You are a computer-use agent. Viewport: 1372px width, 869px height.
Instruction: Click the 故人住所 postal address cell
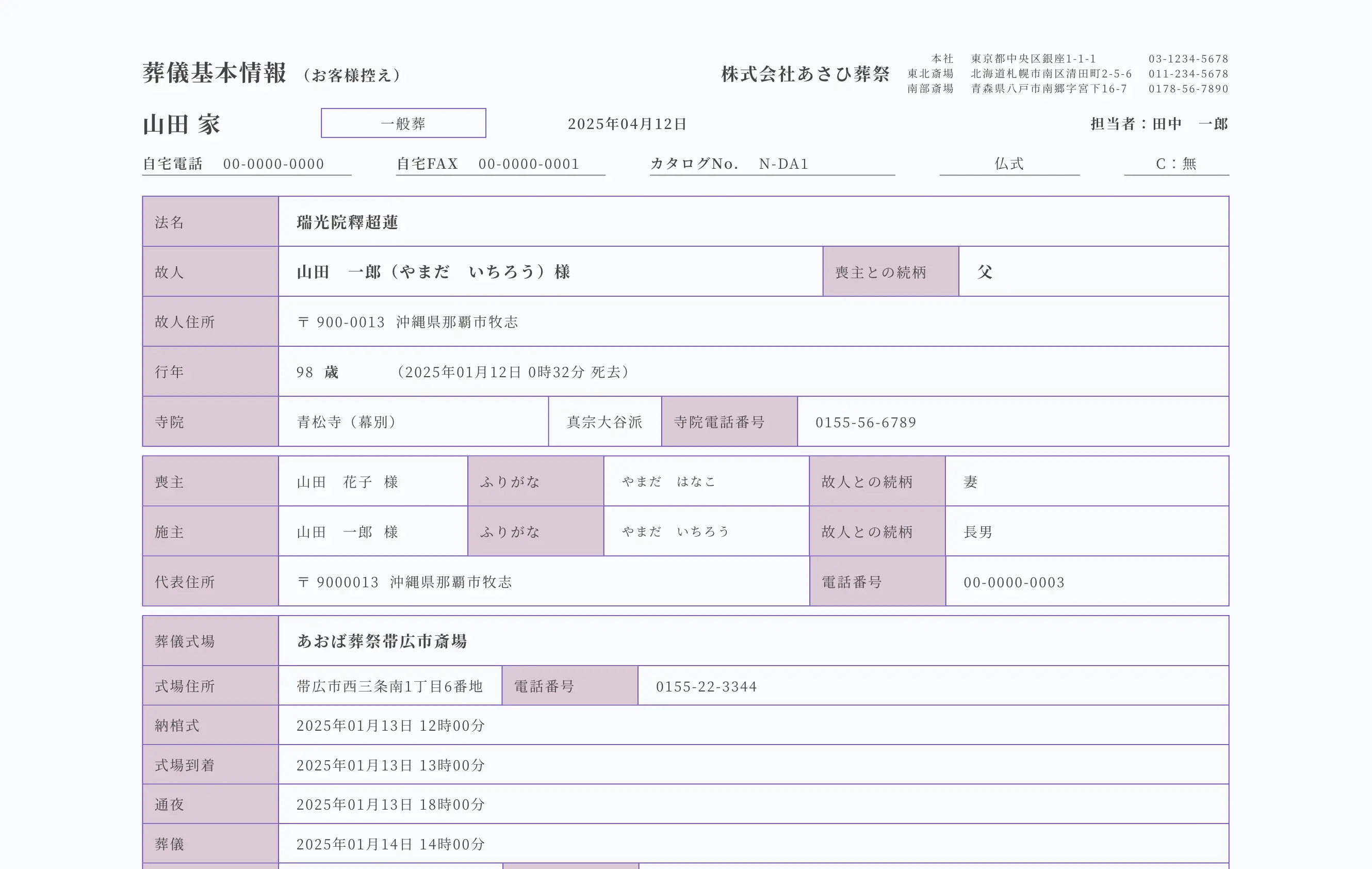[407, 322]
